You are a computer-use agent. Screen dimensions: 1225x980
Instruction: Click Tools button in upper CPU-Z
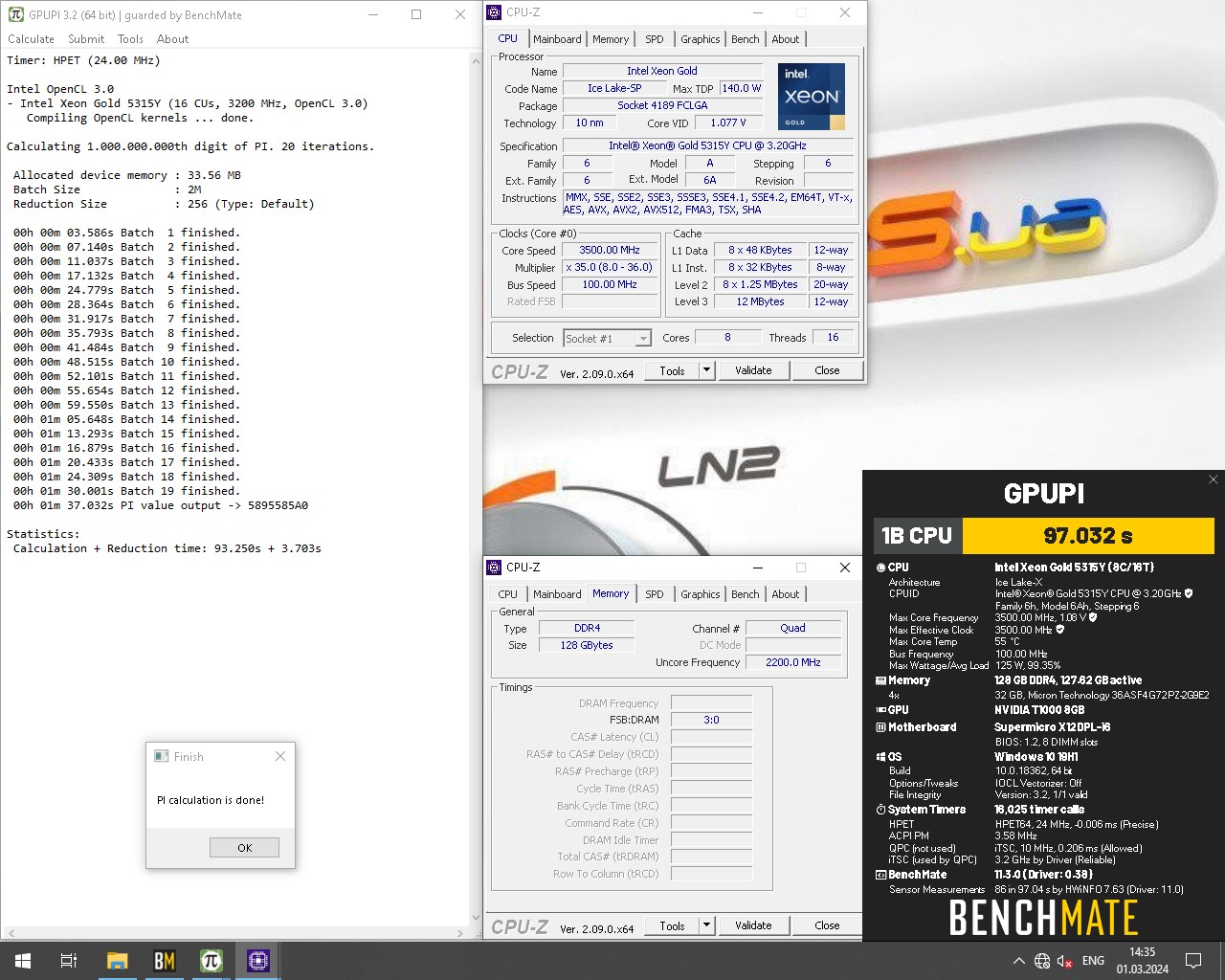[x=672, y=370]
